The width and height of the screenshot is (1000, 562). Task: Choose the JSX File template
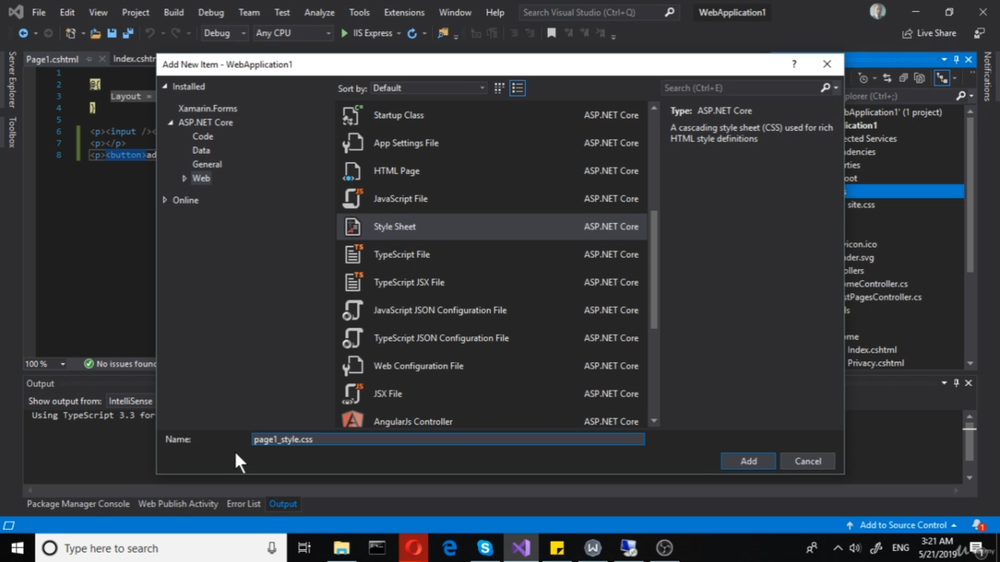tap(491, 394)
